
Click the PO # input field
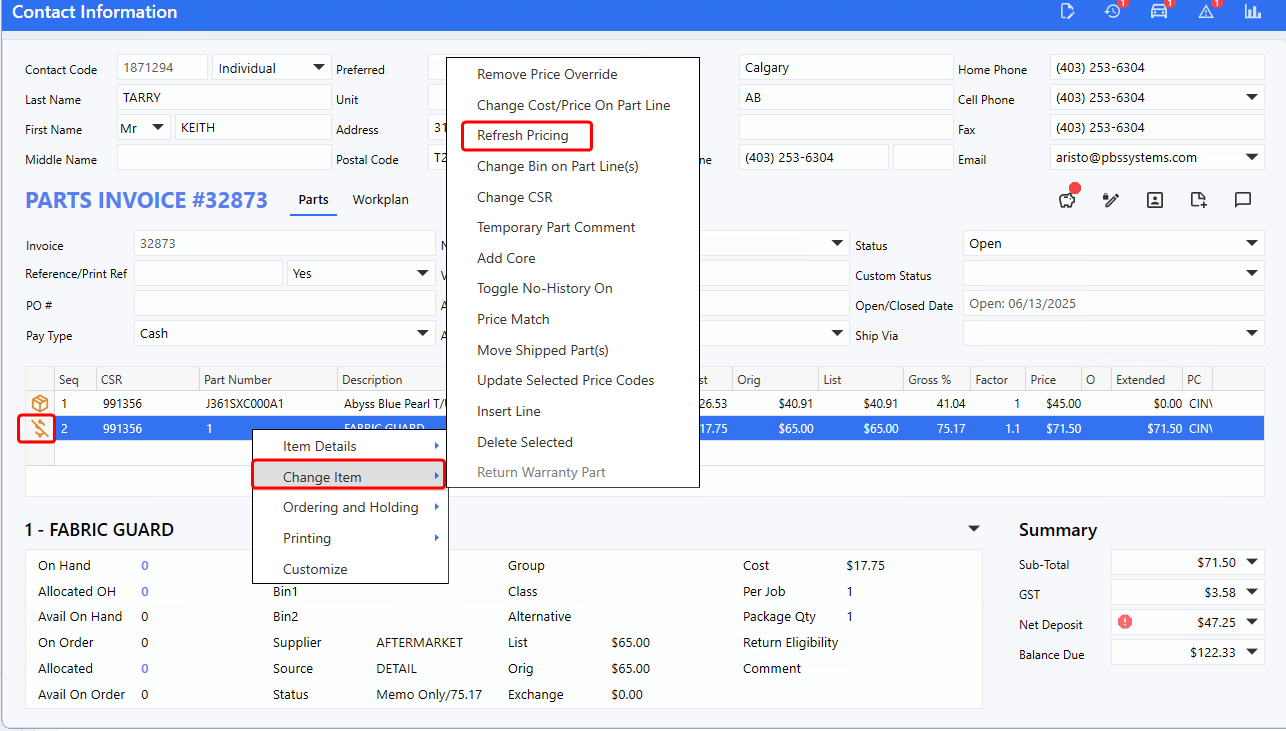284,304
